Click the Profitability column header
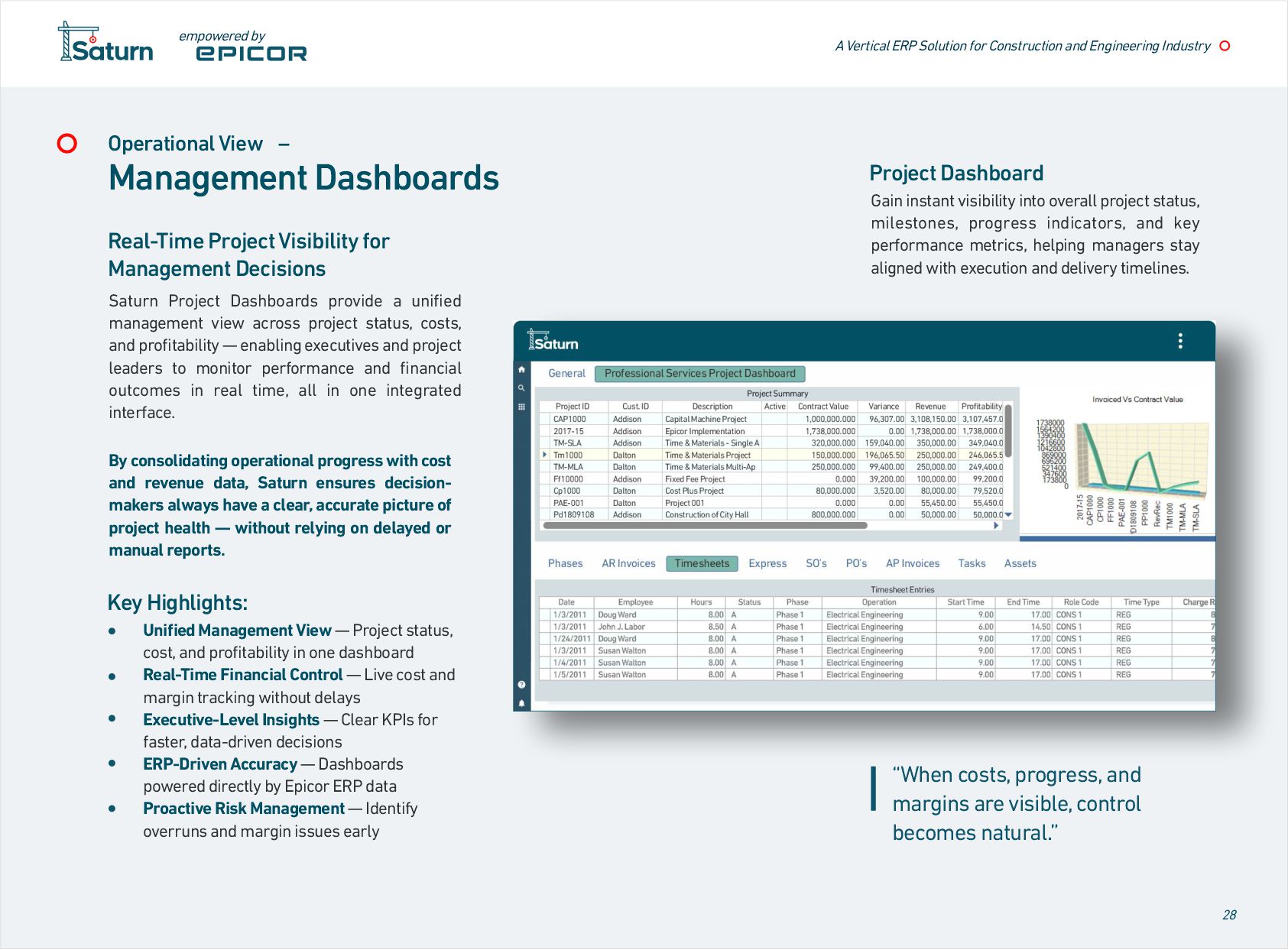 point(981,407)
